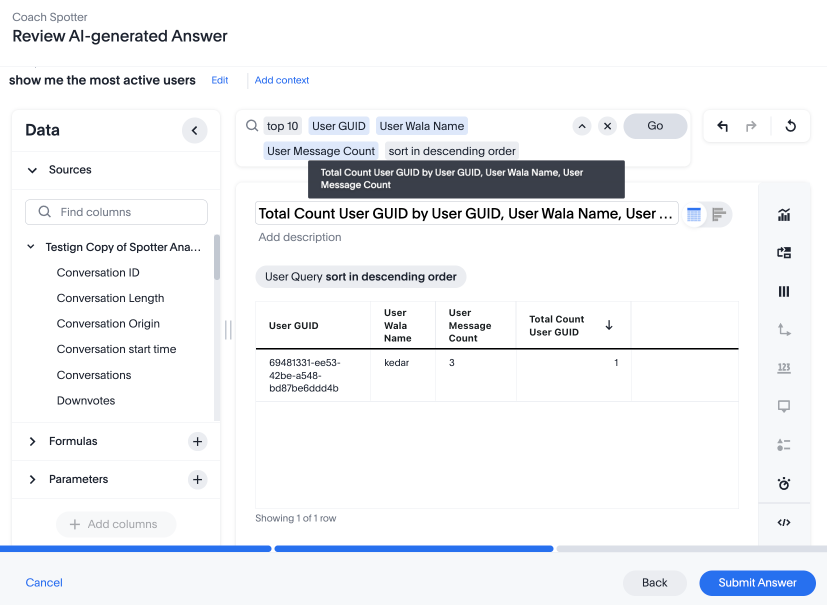Open the change chart type icon

(x=784, y=252)
